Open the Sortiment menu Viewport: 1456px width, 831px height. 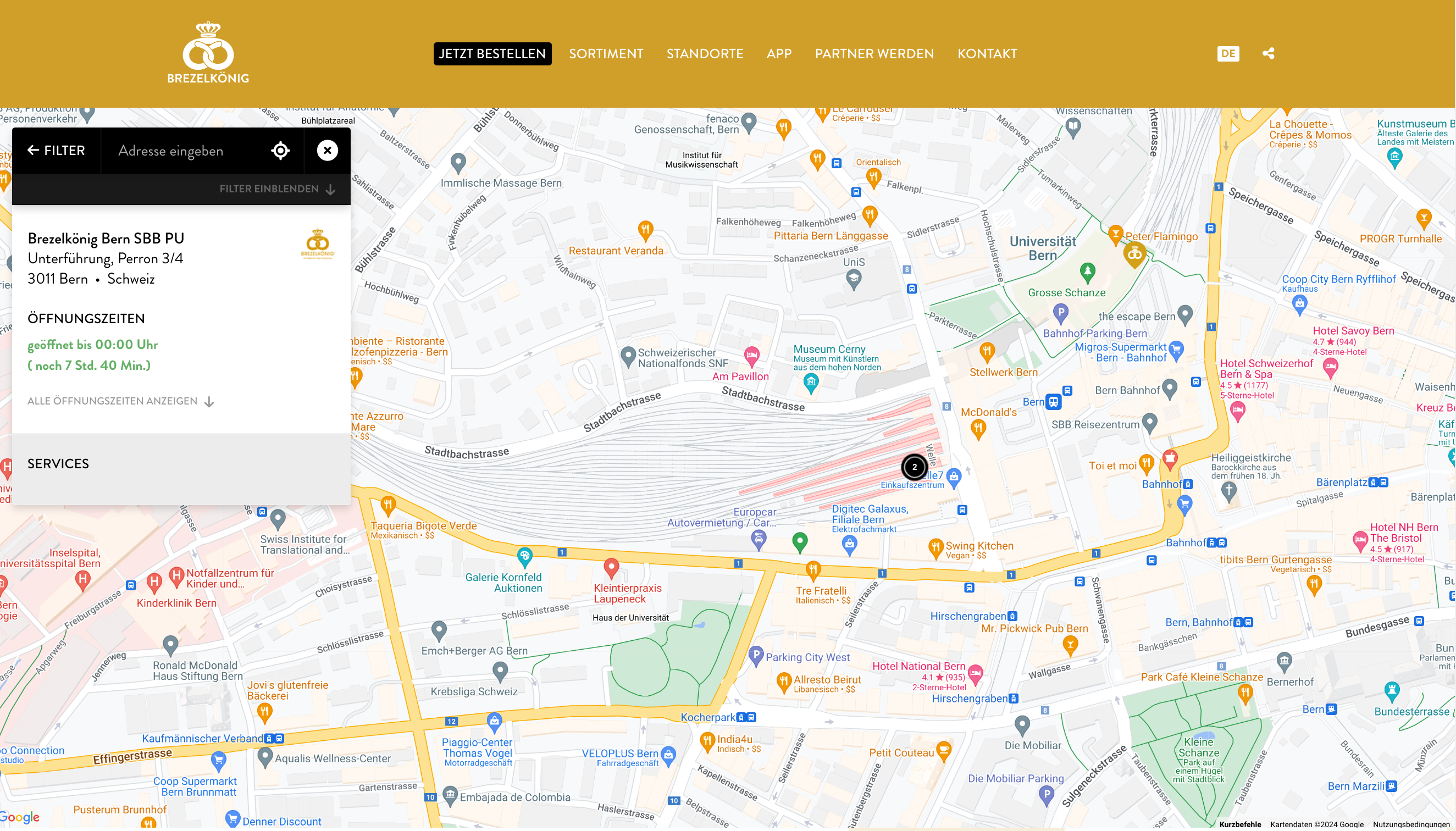coord(606,54)
